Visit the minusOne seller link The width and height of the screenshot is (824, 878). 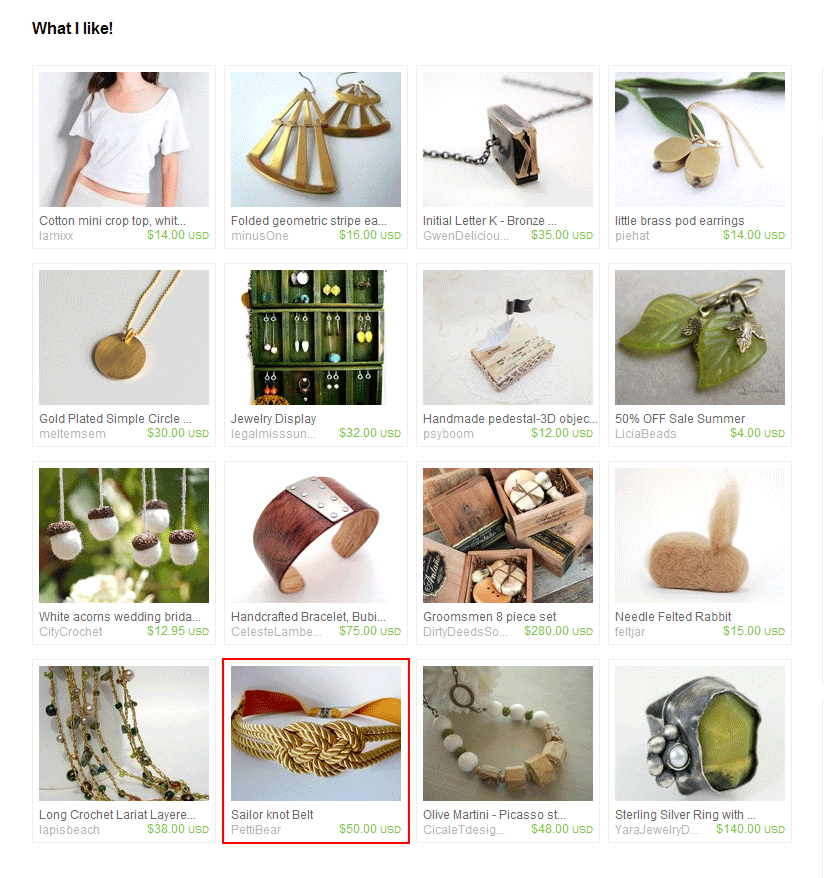(x=260, y=236)
